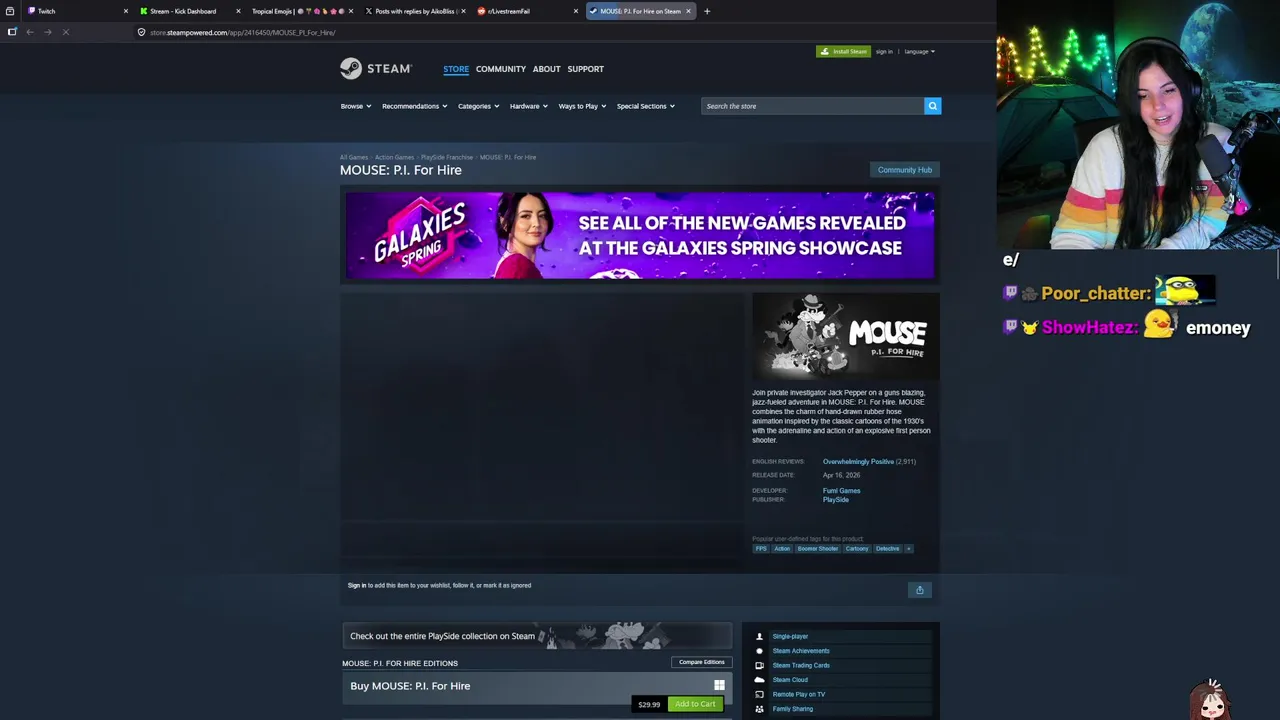Open the STORE menu

click(456, 69)
